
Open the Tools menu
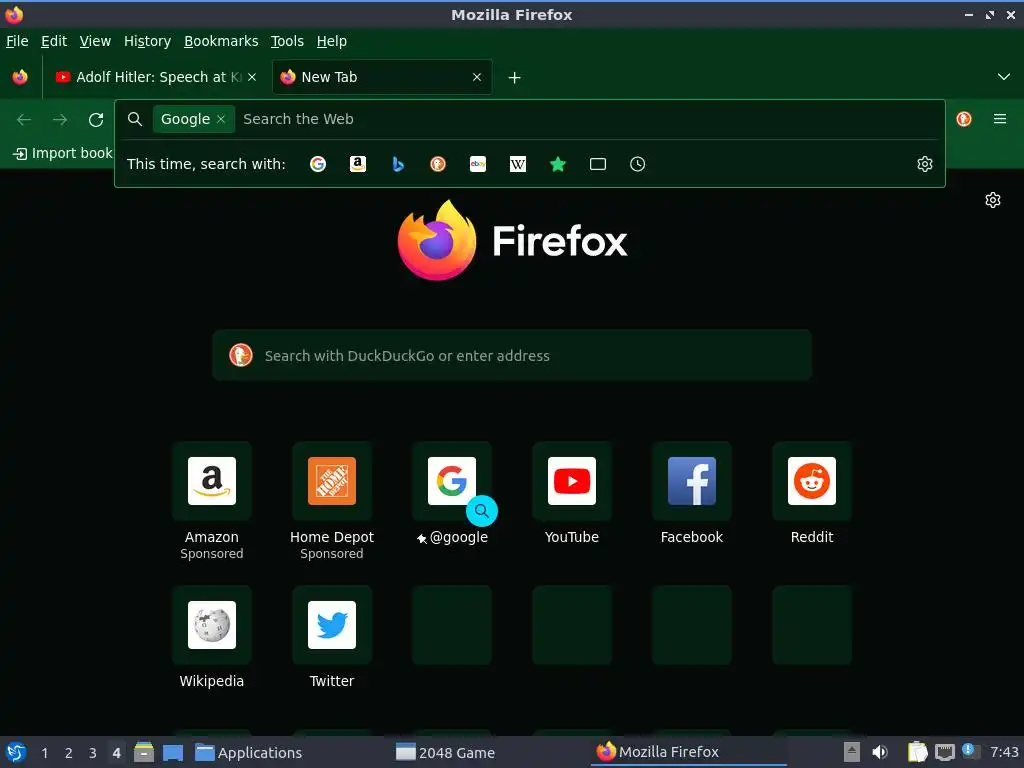point(287,41)
